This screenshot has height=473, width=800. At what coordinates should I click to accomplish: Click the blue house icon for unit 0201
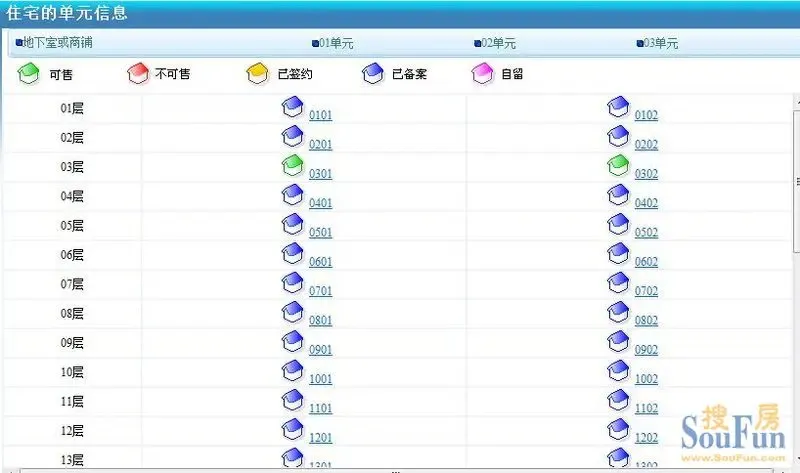click(x=293, y=137)
